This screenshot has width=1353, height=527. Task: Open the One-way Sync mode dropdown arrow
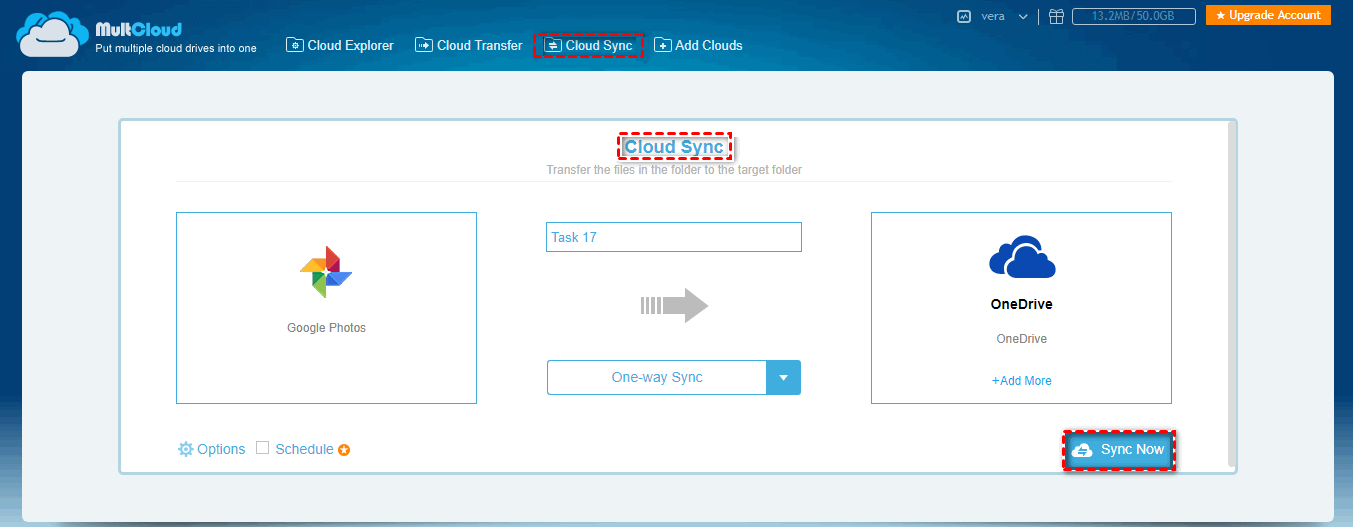783,378
